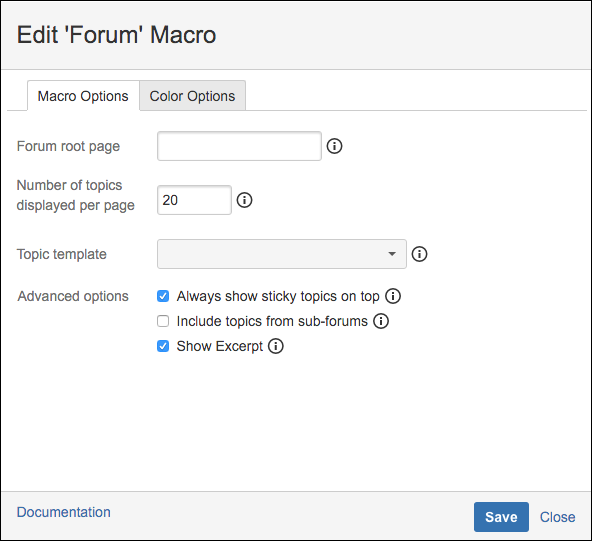Click info icon after sticky topics option
This screenshot has width=592, height=541.
pos(393,296)
